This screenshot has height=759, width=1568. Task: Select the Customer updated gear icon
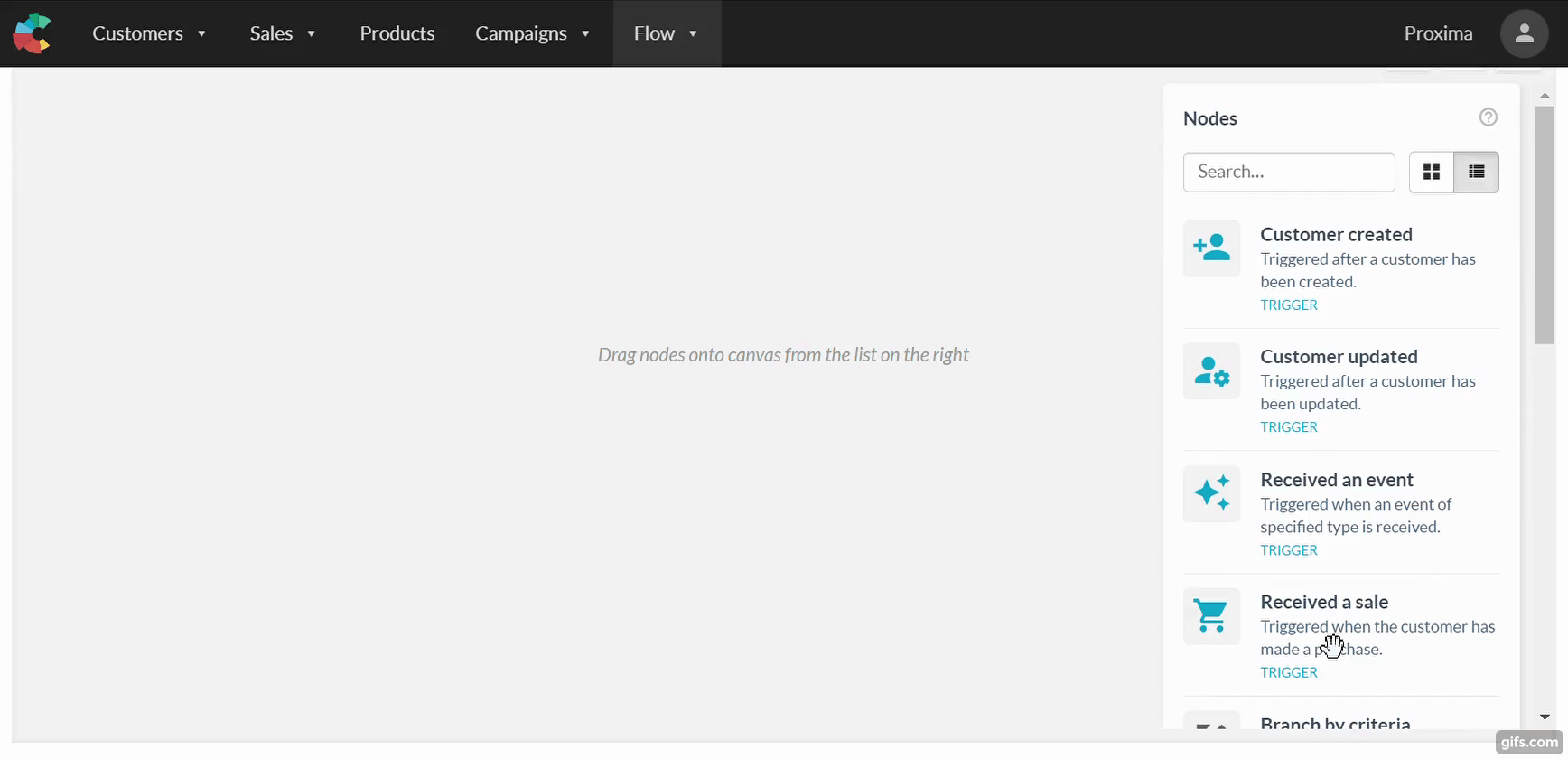click(1211, 371)
